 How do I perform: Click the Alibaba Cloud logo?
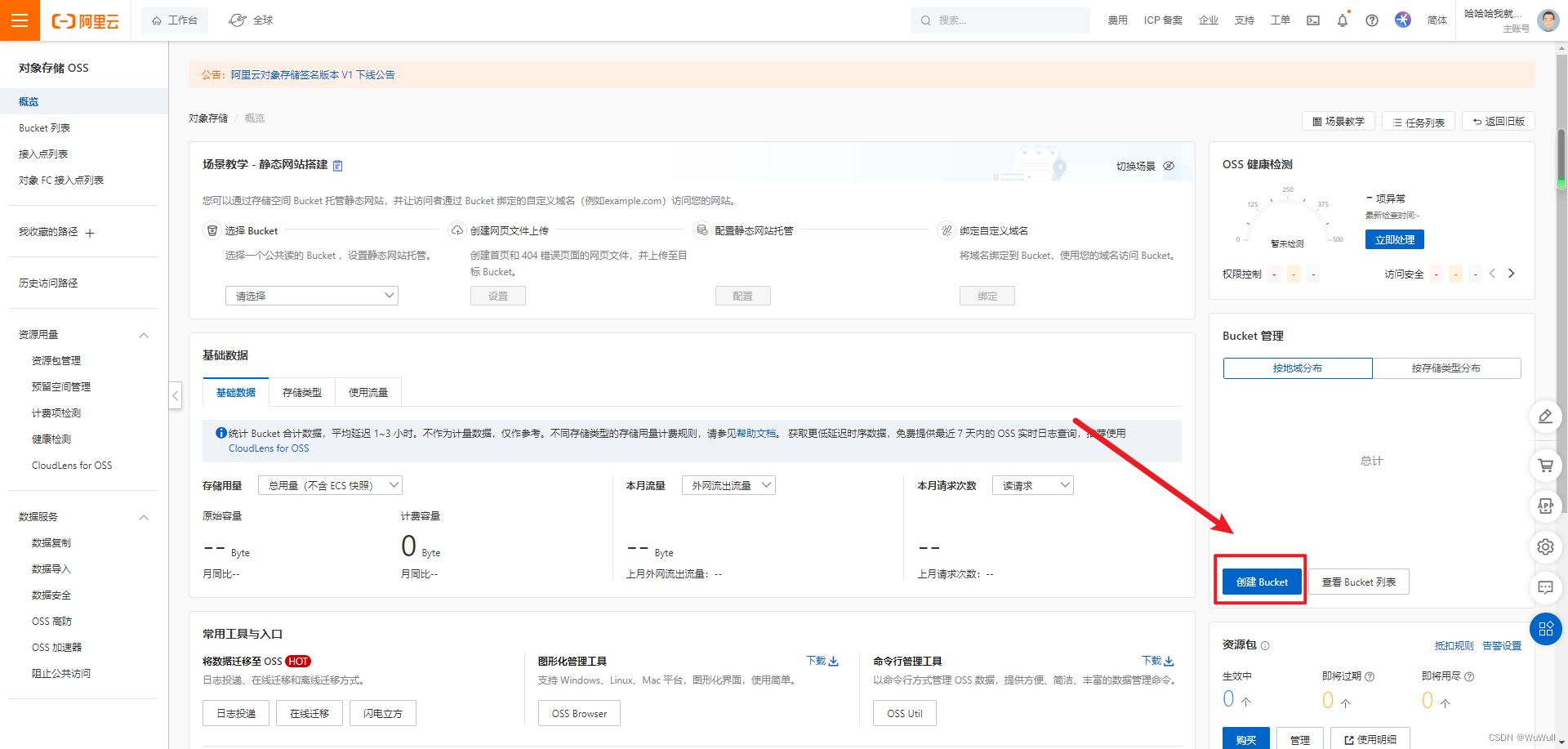coord(85,21)
